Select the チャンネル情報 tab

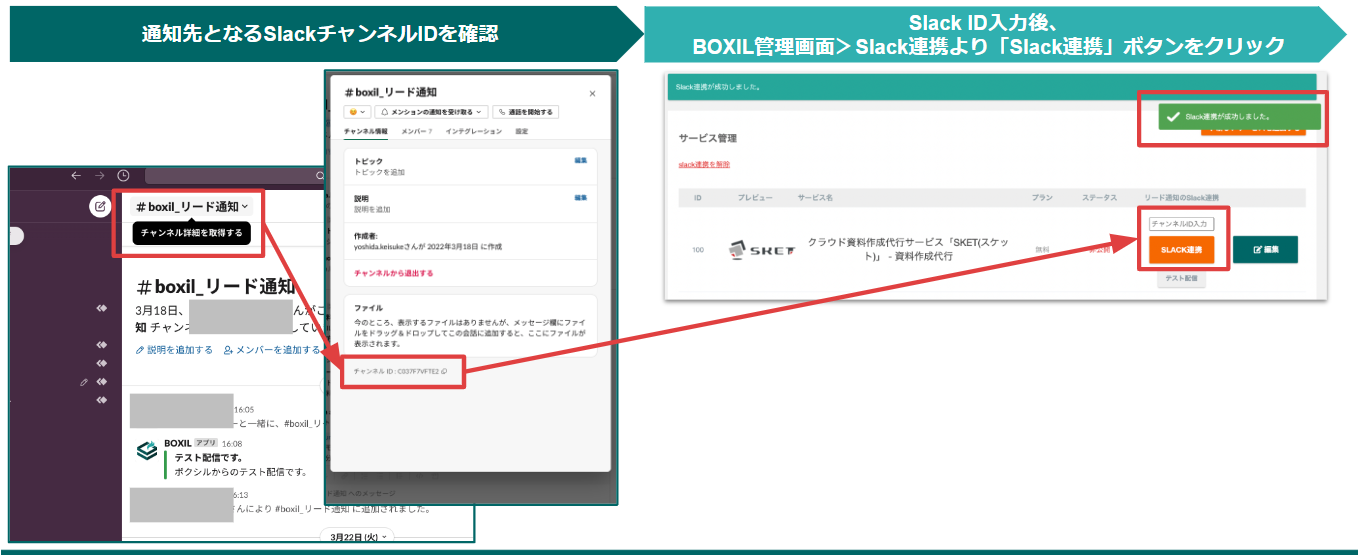click(x=365, y=131)
